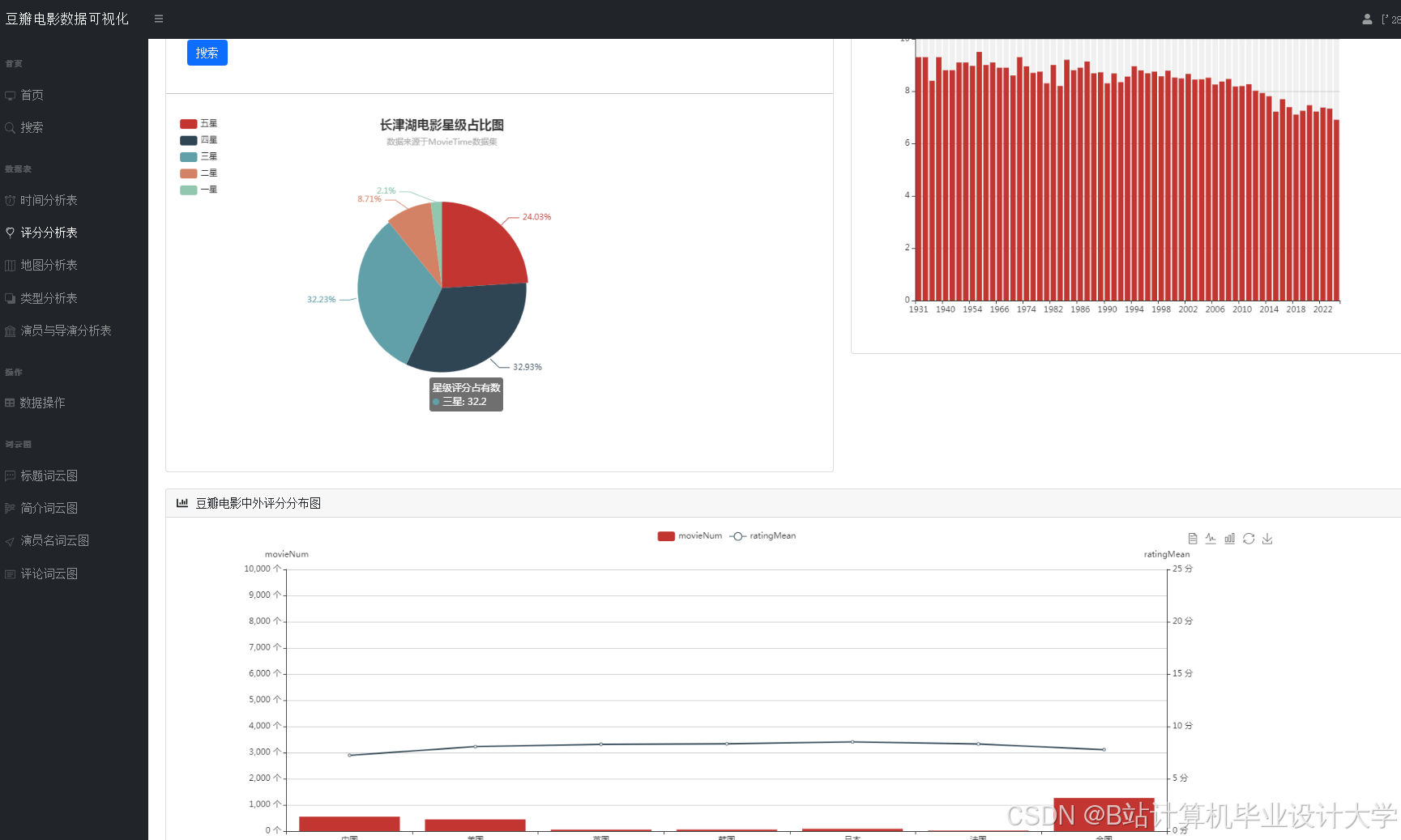The height and width of the screenshot is (840, 1401).
Task: Click the 8.71% pie label
Action: (x=369, y=199)
